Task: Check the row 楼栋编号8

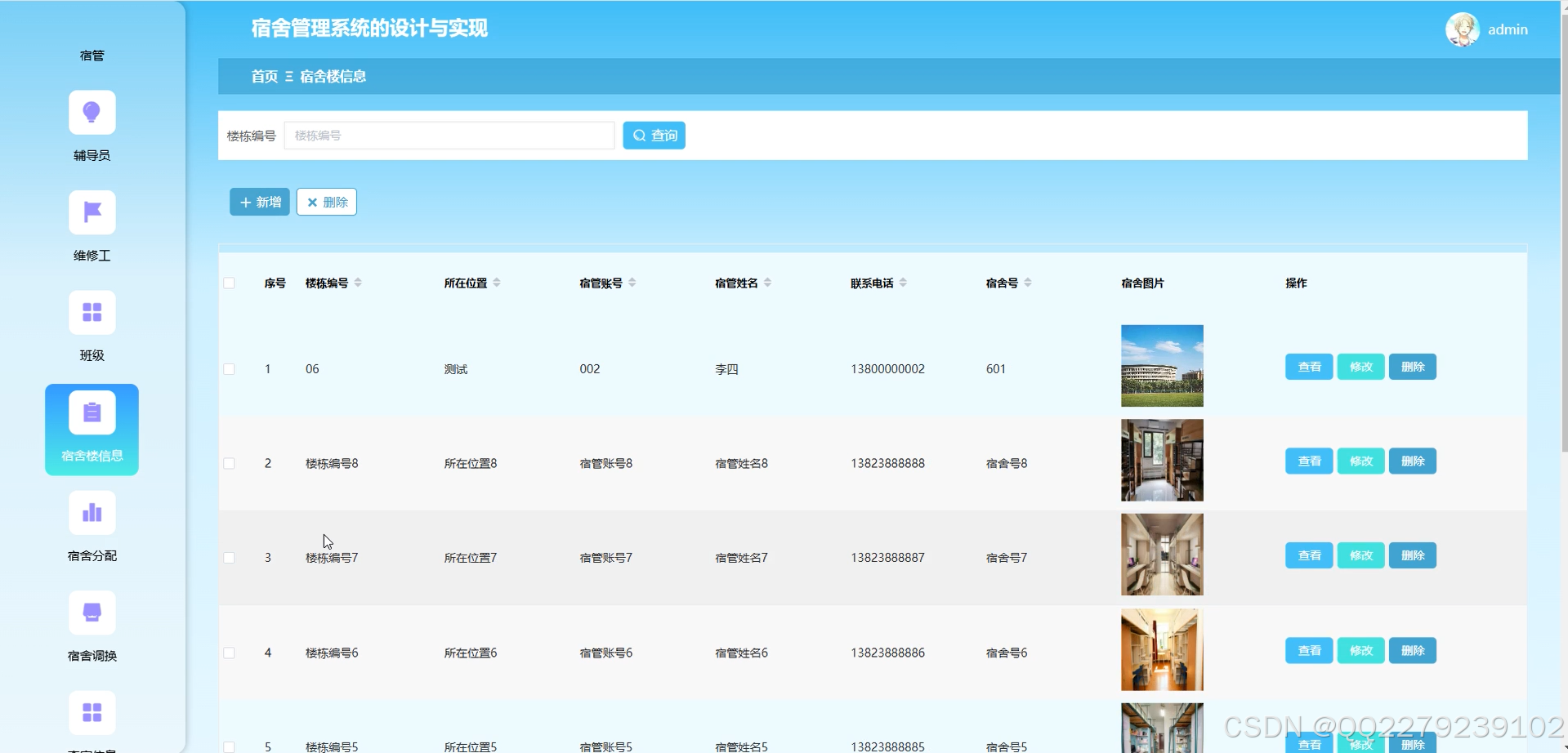Action: click(230, 463)
